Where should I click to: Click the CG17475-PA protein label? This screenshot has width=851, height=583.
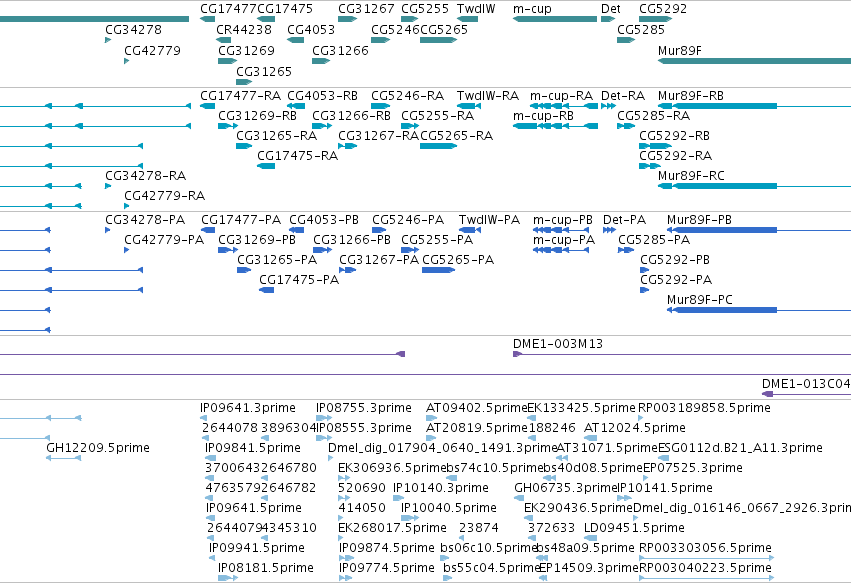click(x=299, y=280)
